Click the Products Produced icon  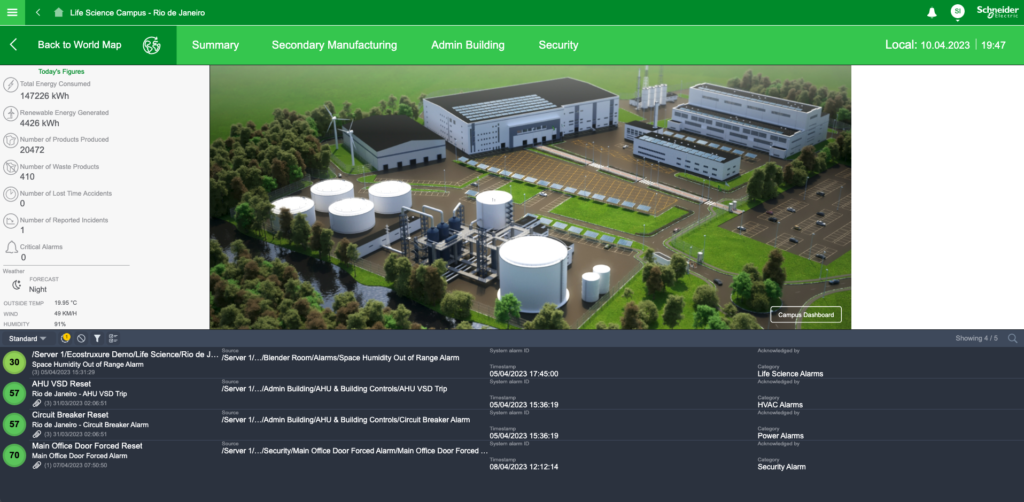click(10, 140)
